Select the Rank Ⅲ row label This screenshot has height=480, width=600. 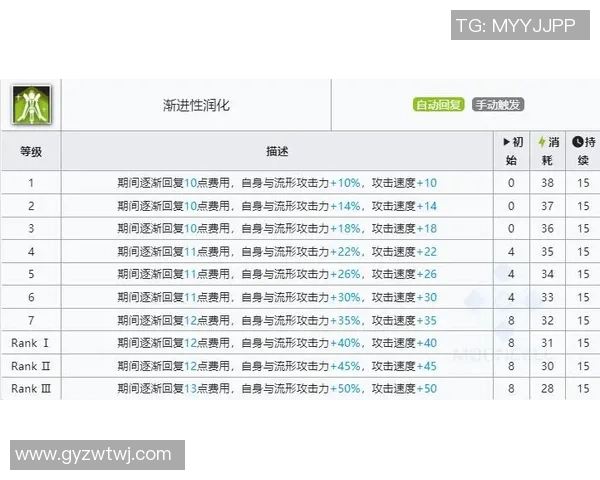[30, 389]
